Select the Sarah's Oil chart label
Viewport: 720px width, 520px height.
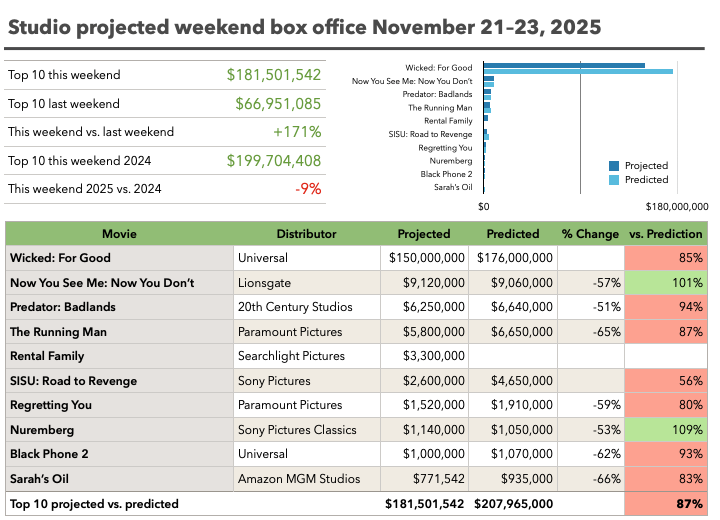[453, 187]
